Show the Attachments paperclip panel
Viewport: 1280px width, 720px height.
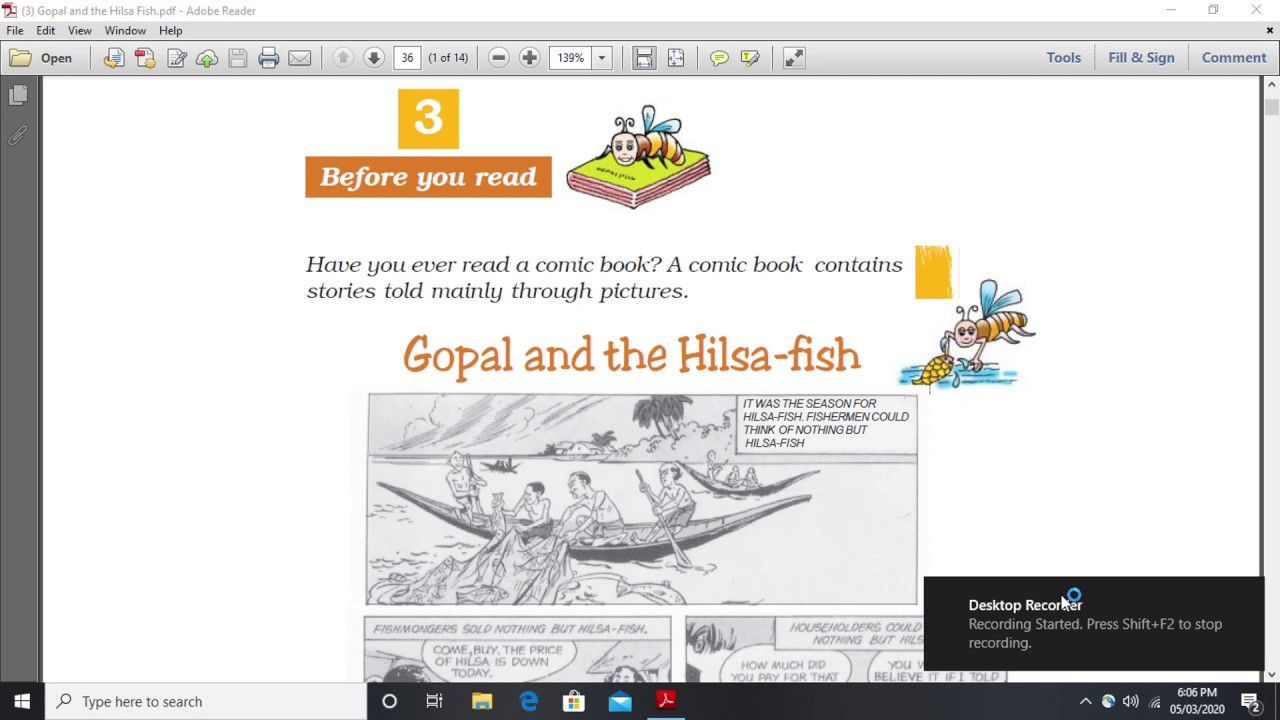pyautogui.click(x=18, y=135)
